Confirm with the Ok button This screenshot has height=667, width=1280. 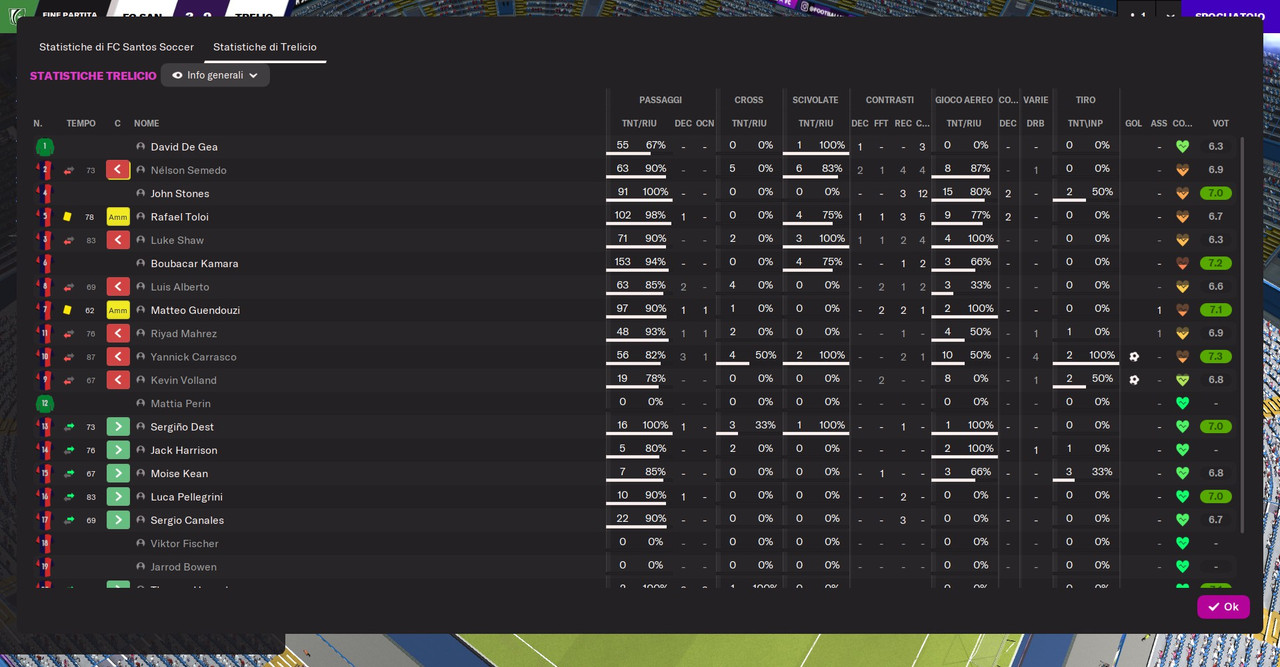[x=1223, y=607]
